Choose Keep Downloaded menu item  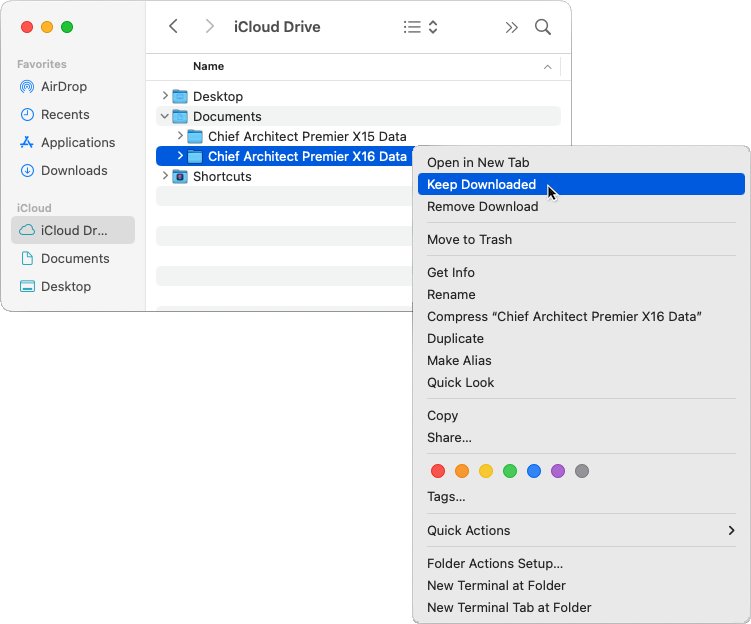[581, 184]
